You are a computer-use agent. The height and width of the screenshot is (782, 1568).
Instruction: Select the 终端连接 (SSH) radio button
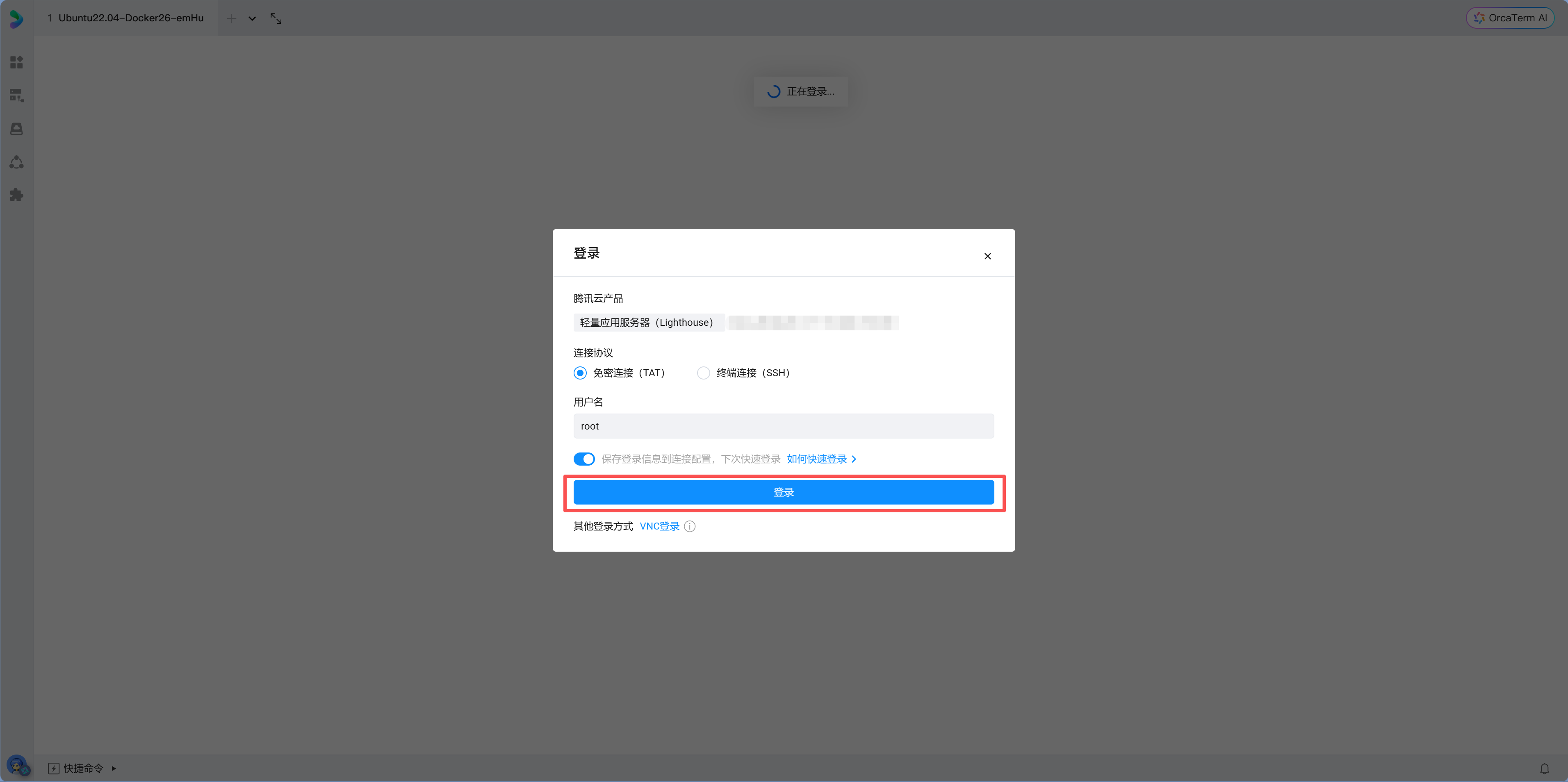(704, 373)
